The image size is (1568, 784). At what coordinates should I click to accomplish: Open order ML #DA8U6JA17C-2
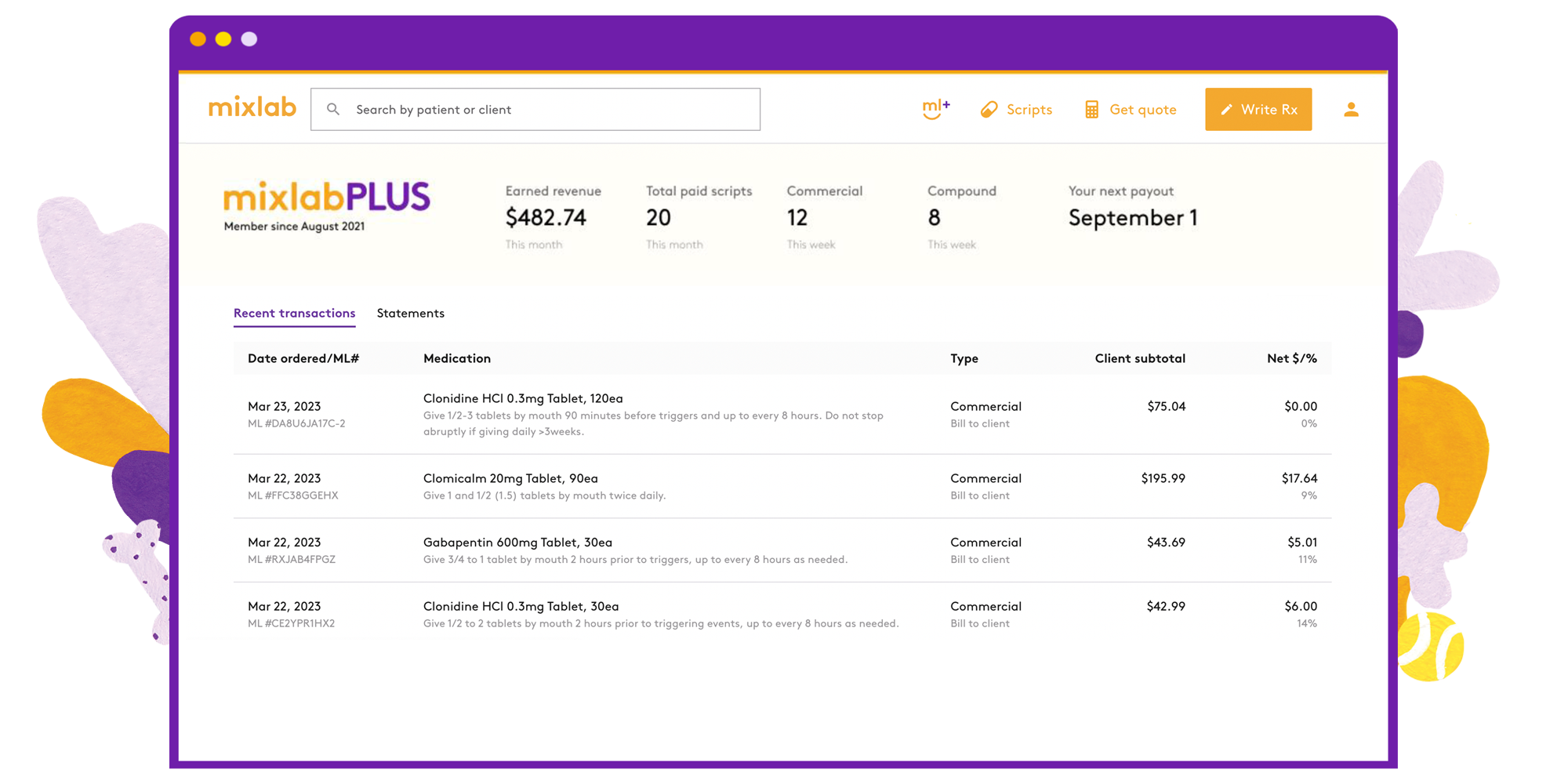(296, 423)
